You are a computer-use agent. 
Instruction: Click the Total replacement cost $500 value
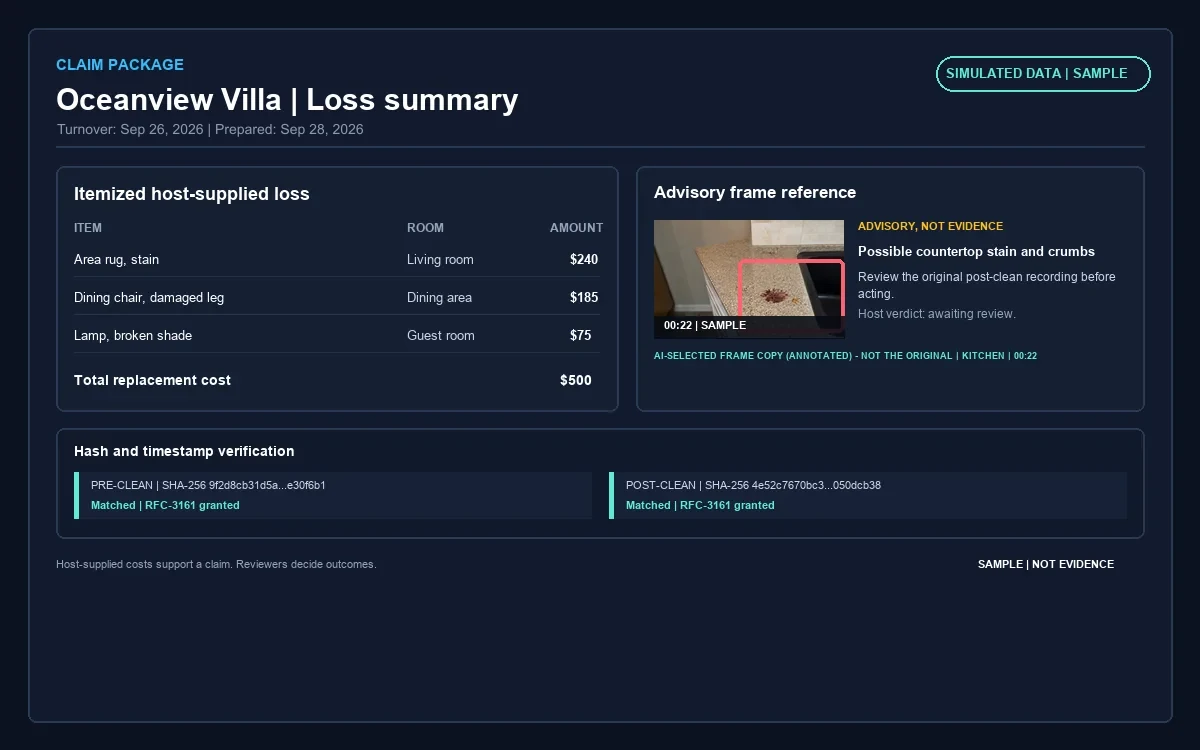(576, 380)
